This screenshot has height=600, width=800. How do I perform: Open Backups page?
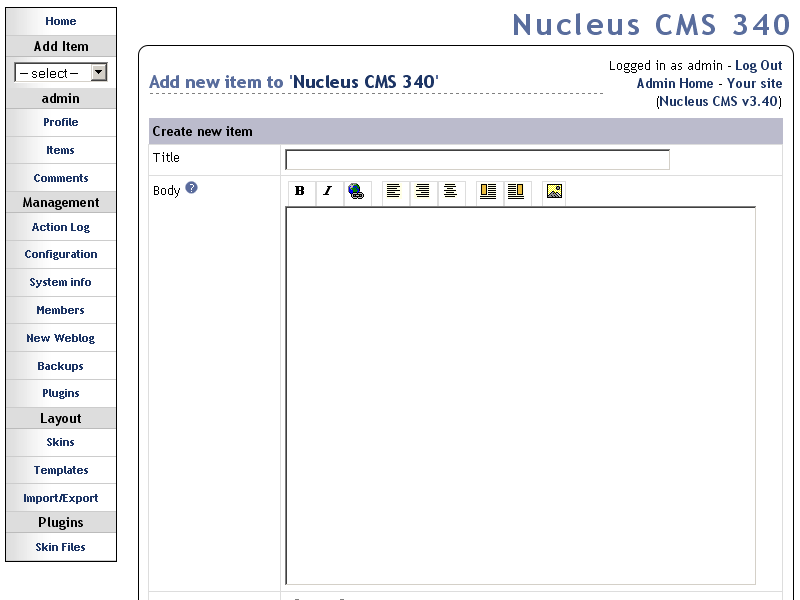point(61,366)
